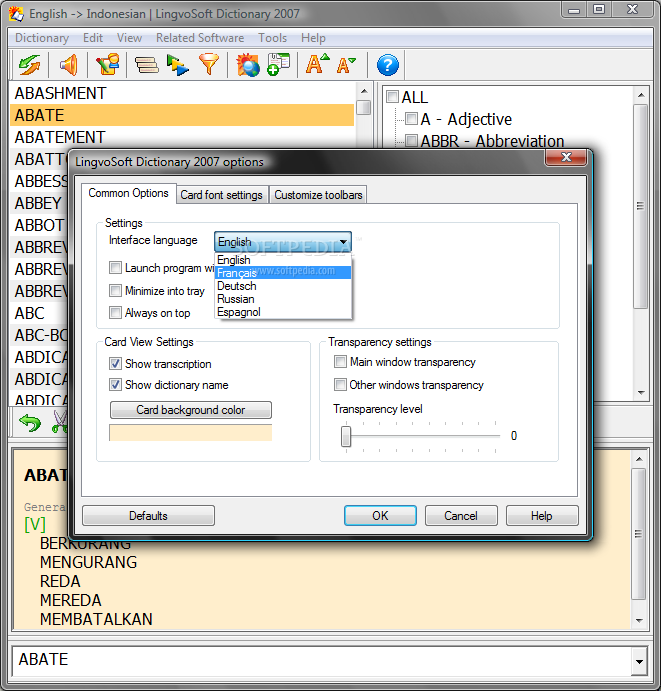Image resolution: width=661 pixels, height=691 pixels.
Task: Click word list scrollbar up arrow
Action: [364, 91]
